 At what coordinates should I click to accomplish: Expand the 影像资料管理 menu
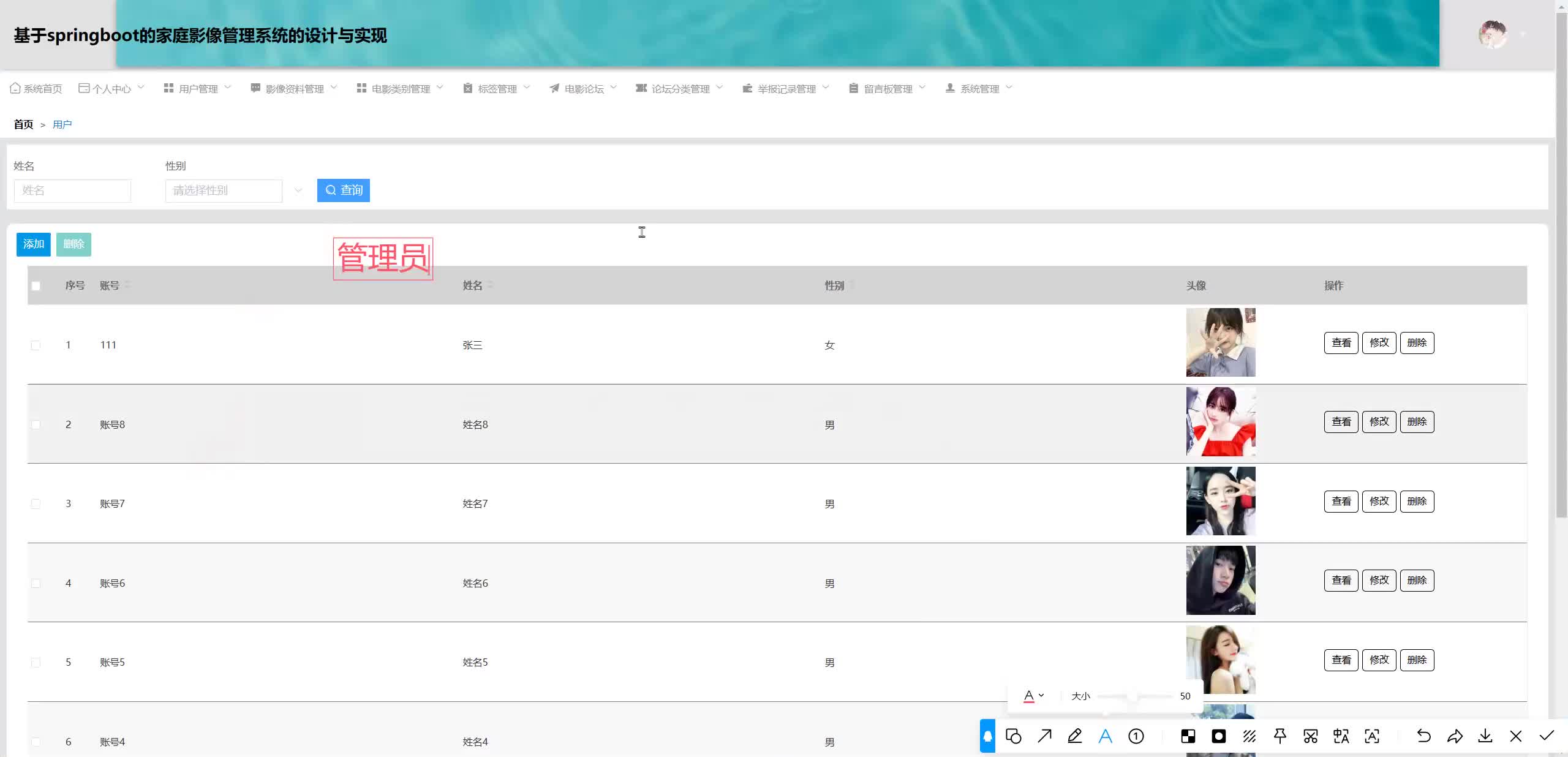[x=294, y=89]
